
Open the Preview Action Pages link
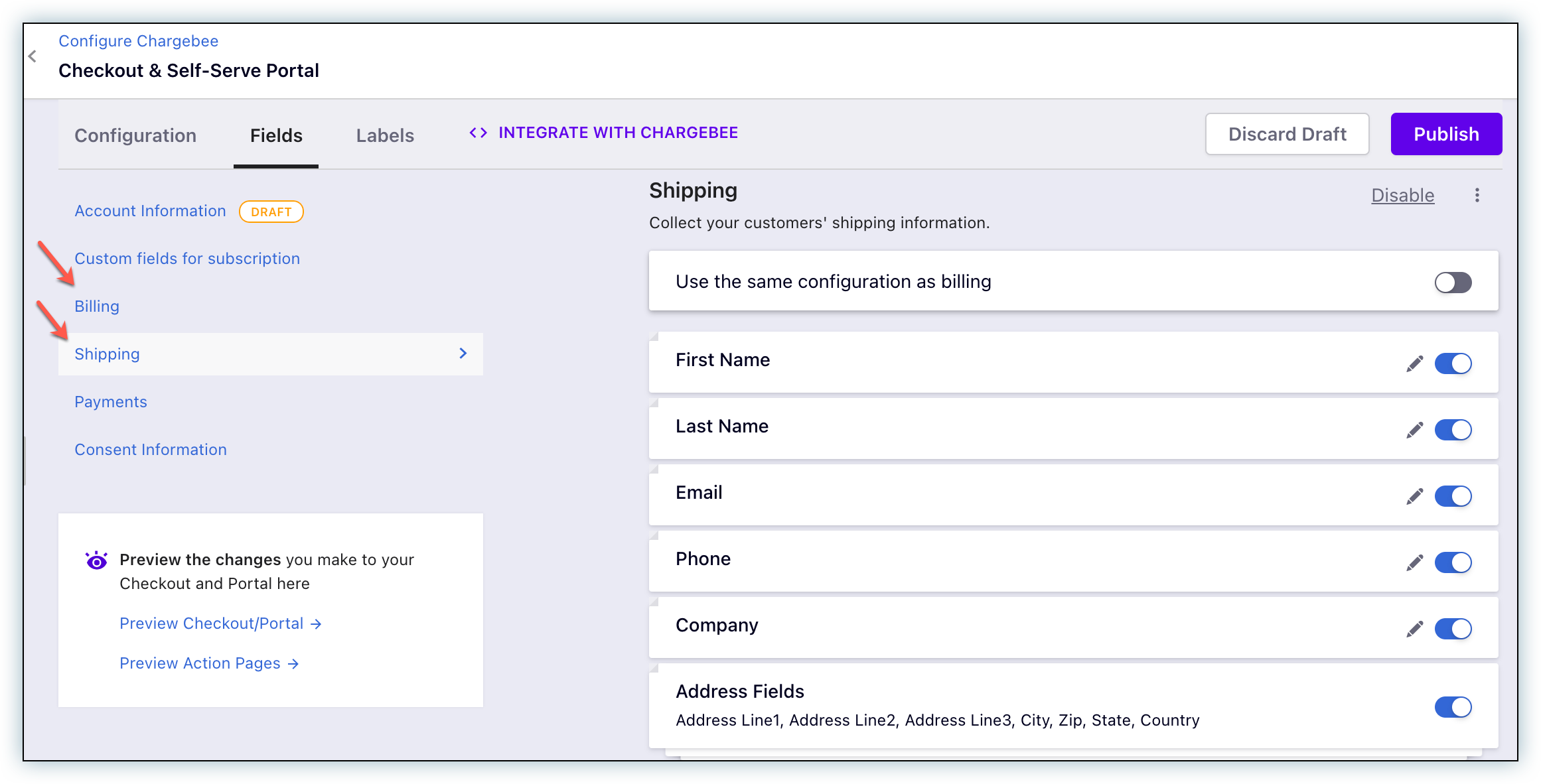pyautogui.click(x=210, y=663)
